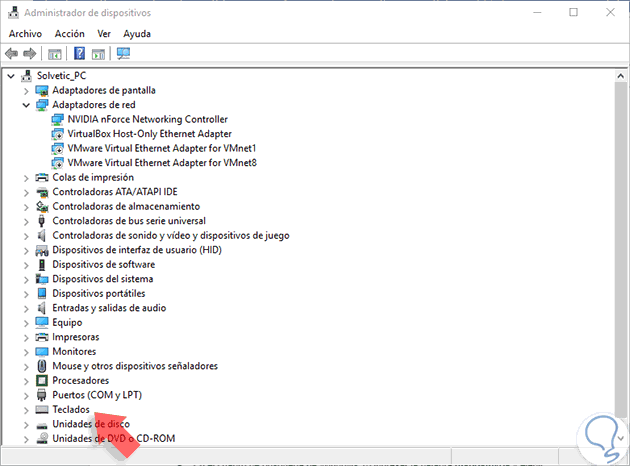Expand Entradas y salidas de audio chevron
630x466 pixels.
(26, 309)
